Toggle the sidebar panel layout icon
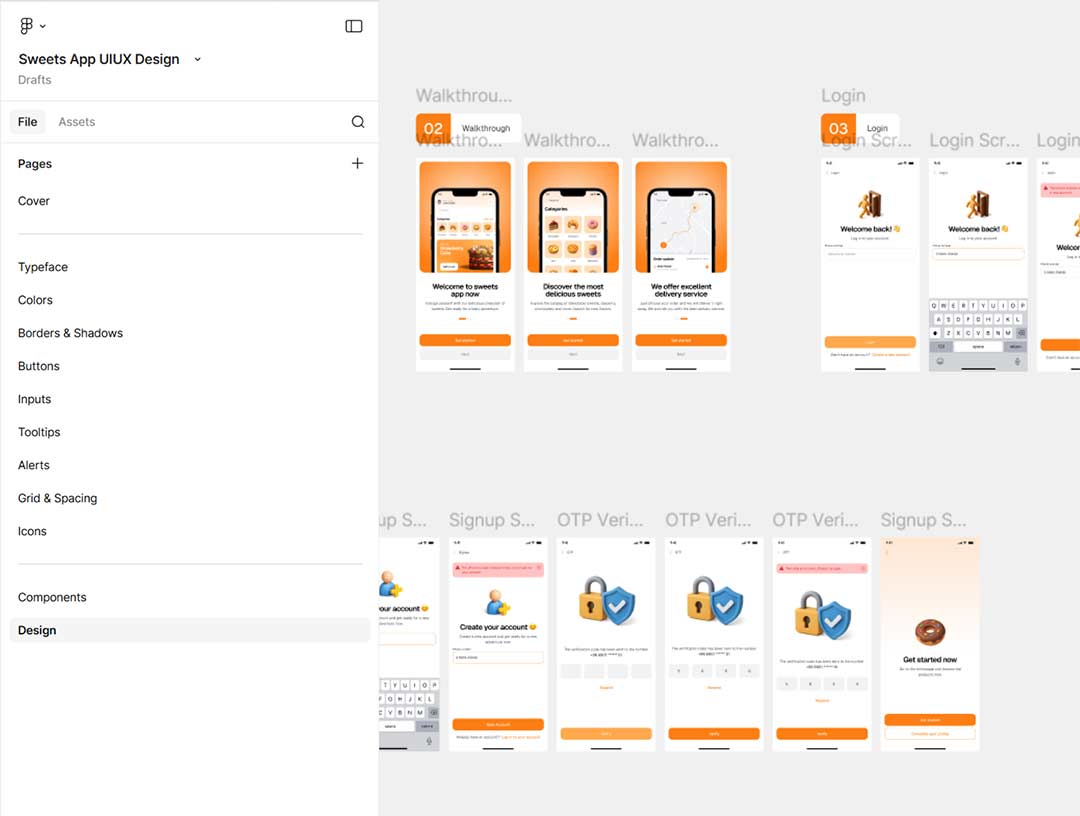Screen dimensions: 1080x816 coord(354,26)
